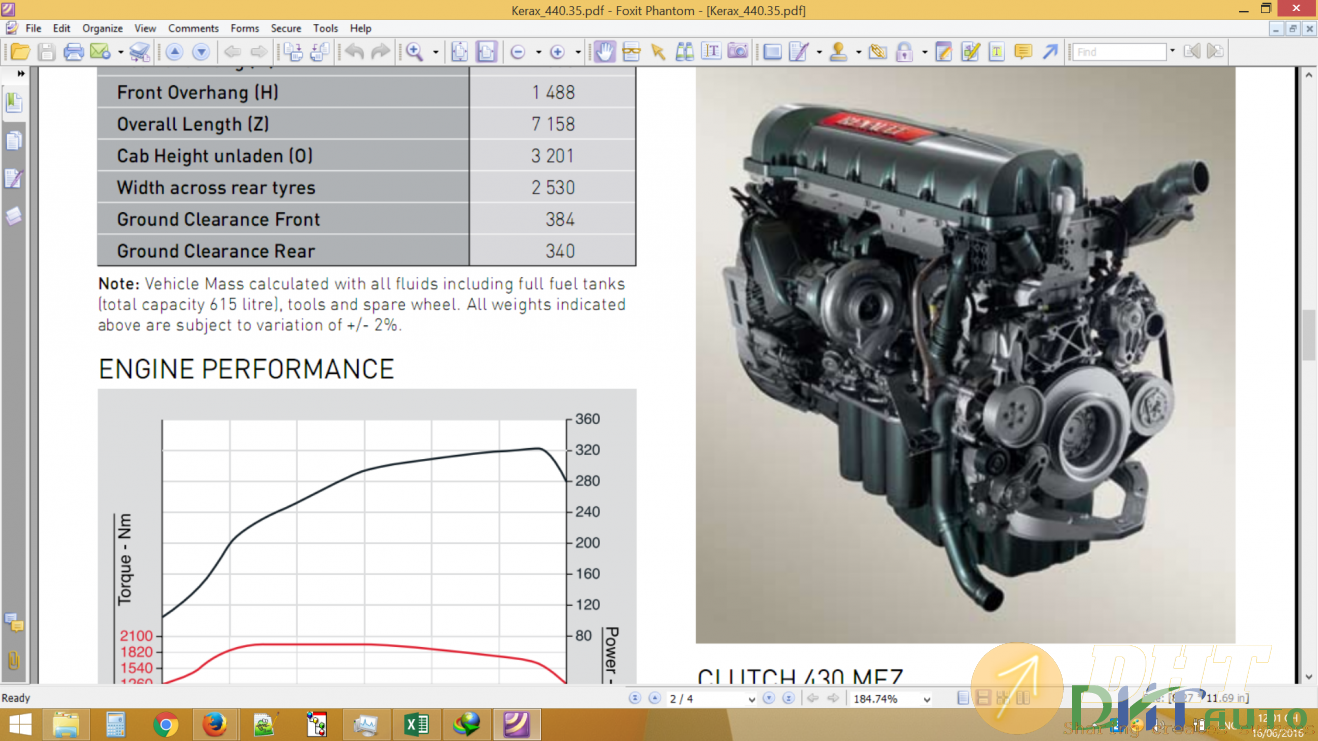Toggle continuous page layout
The height and width of the screenshot is (741, 1318).
click(982, 696)
